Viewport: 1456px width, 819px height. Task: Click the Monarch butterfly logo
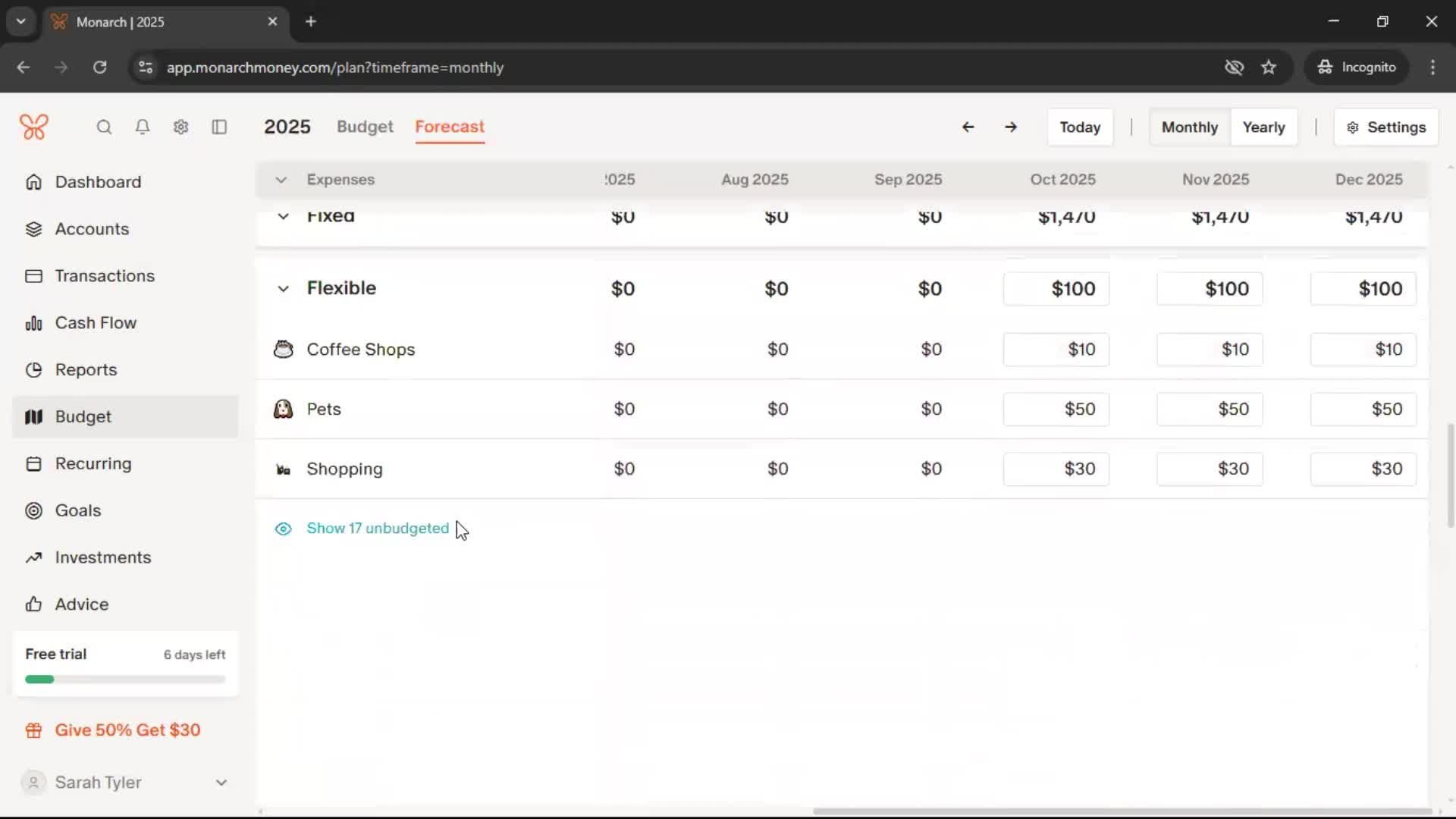coord(34,127)
